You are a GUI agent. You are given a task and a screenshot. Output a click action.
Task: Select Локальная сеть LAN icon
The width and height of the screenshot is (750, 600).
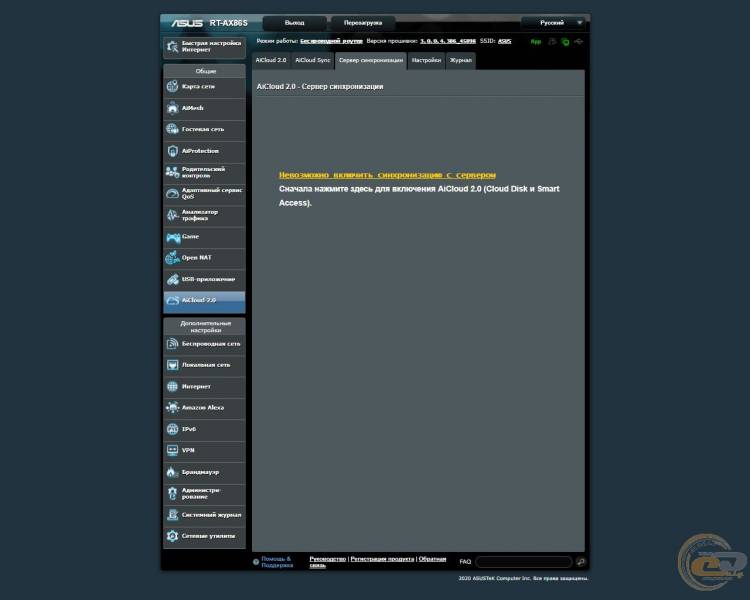(x=172, y=365)
